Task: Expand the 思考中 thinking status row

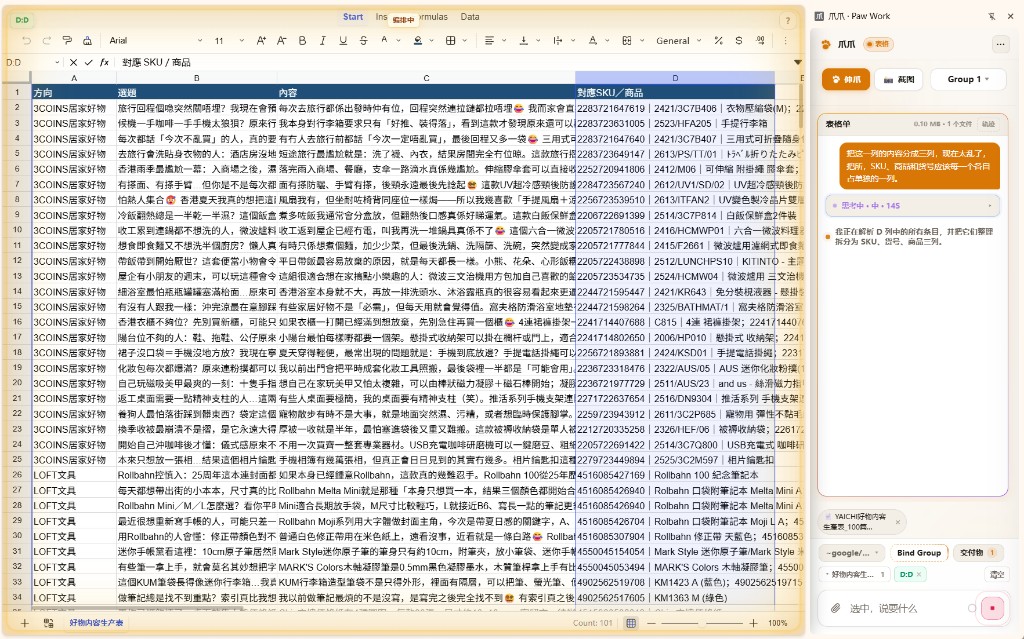Action: tap(912, 205)
